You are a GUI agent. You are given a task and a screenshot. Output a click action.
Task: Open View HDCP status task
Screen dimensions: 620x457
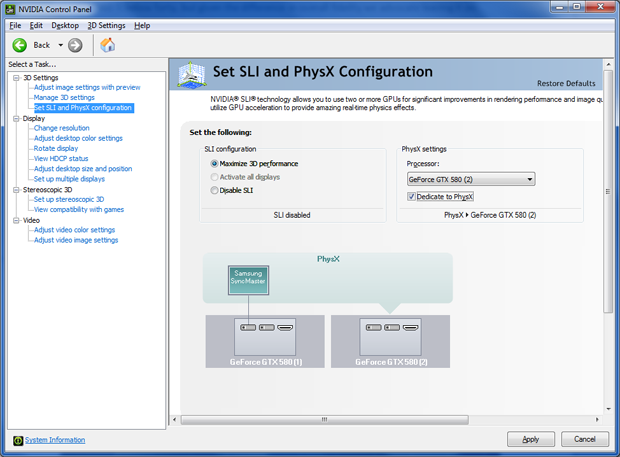pos(61,159)
